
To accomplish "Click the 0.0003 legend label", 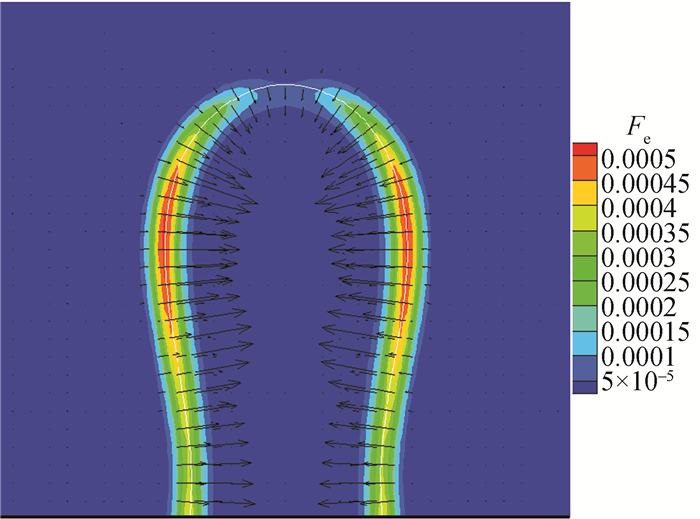I will [638, 257].
